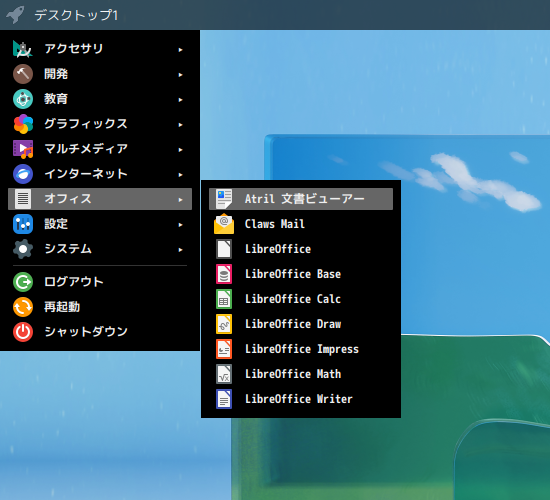This screenshot has height=500, width=550.
Task: Open Claws Mail envelope icon
Action: (224, 224)
